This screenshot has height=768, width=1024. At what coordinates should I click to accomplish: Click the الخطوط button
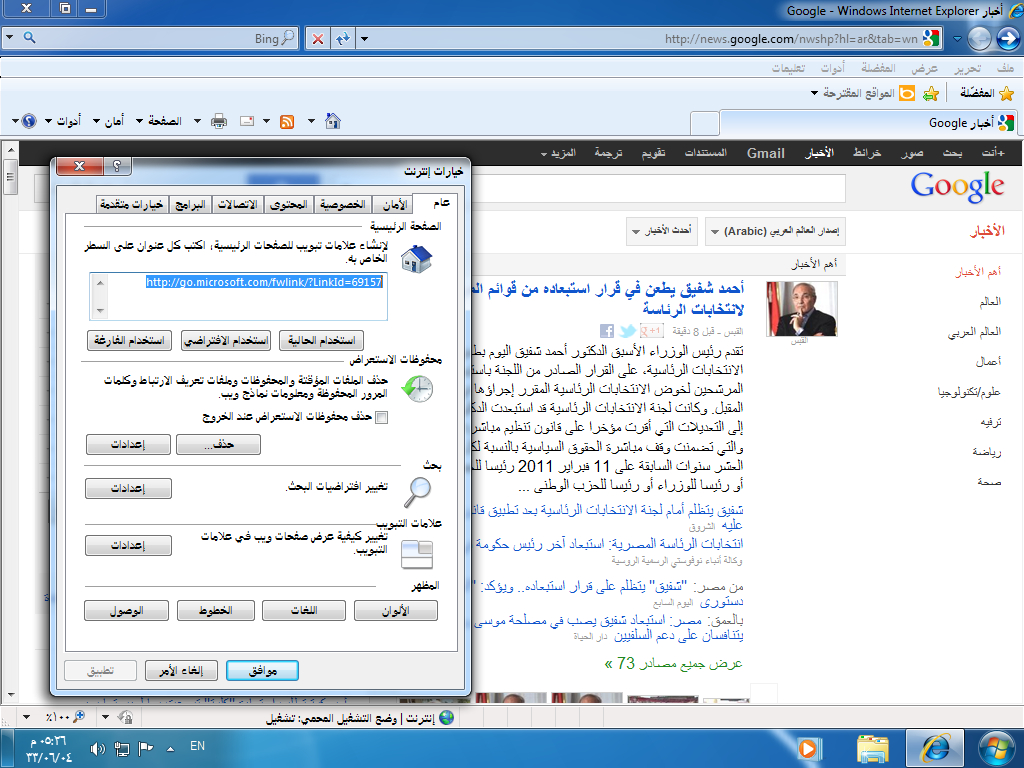216,611
